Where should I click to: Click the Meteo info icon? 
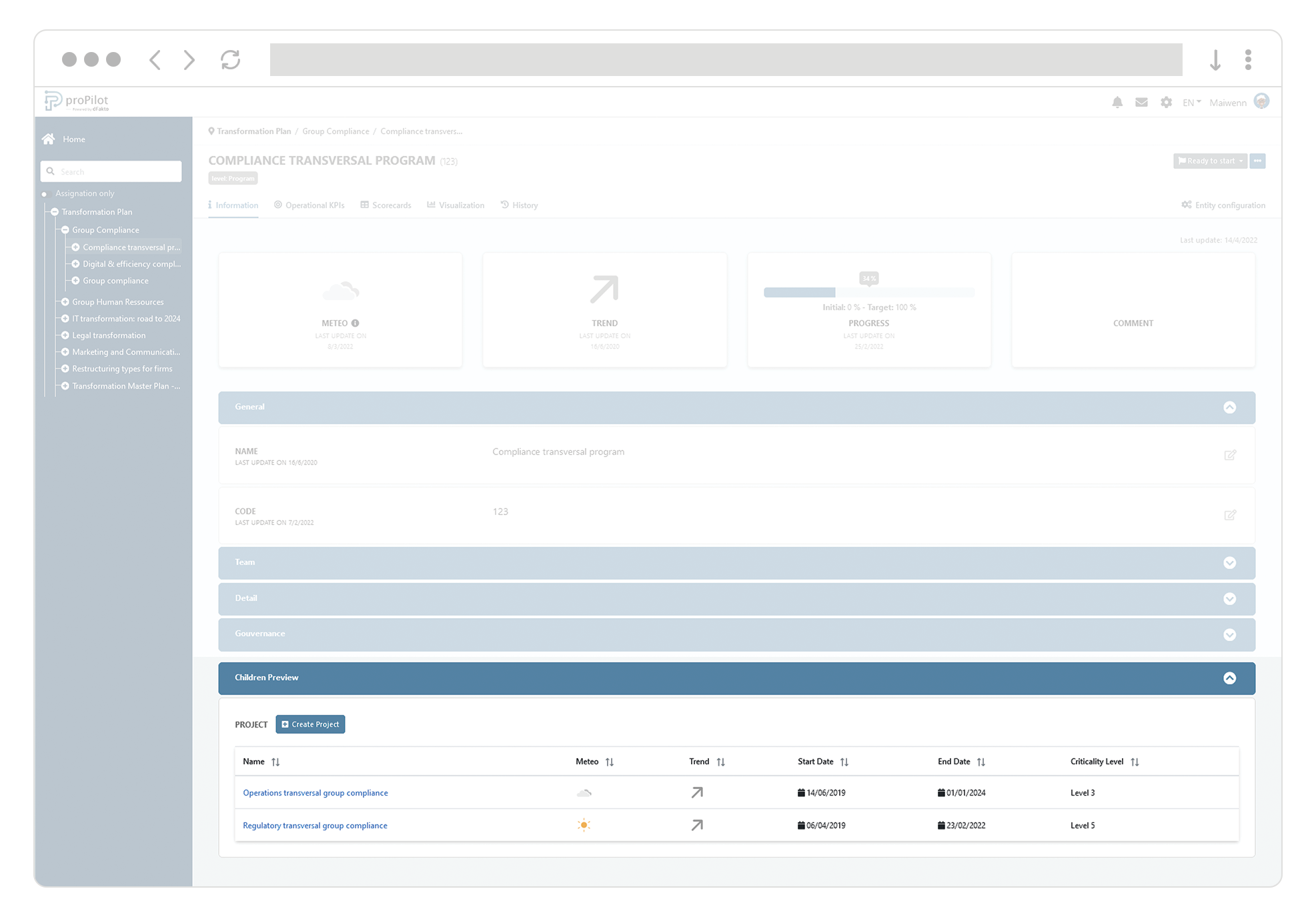click(356, 323)
